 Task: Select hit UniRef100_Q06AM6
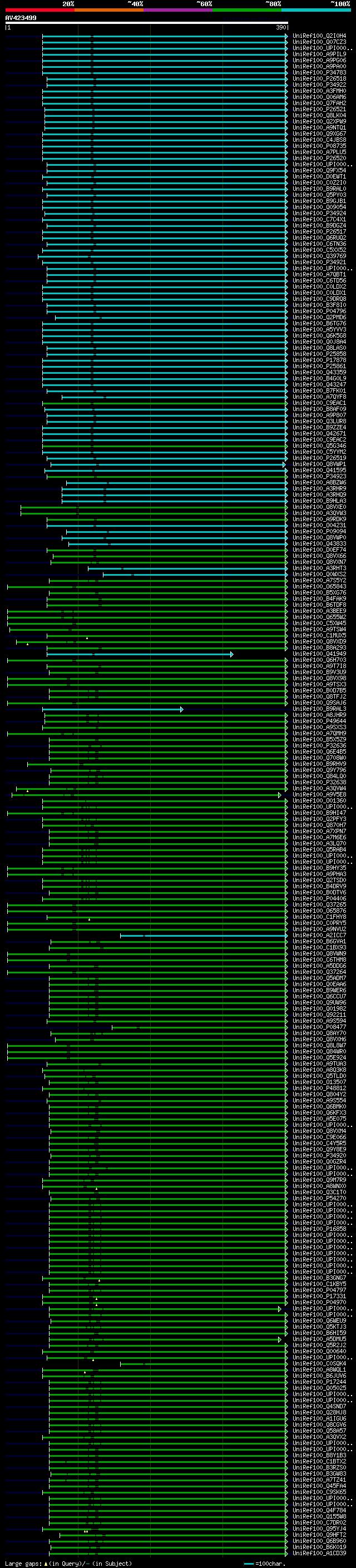319,97
